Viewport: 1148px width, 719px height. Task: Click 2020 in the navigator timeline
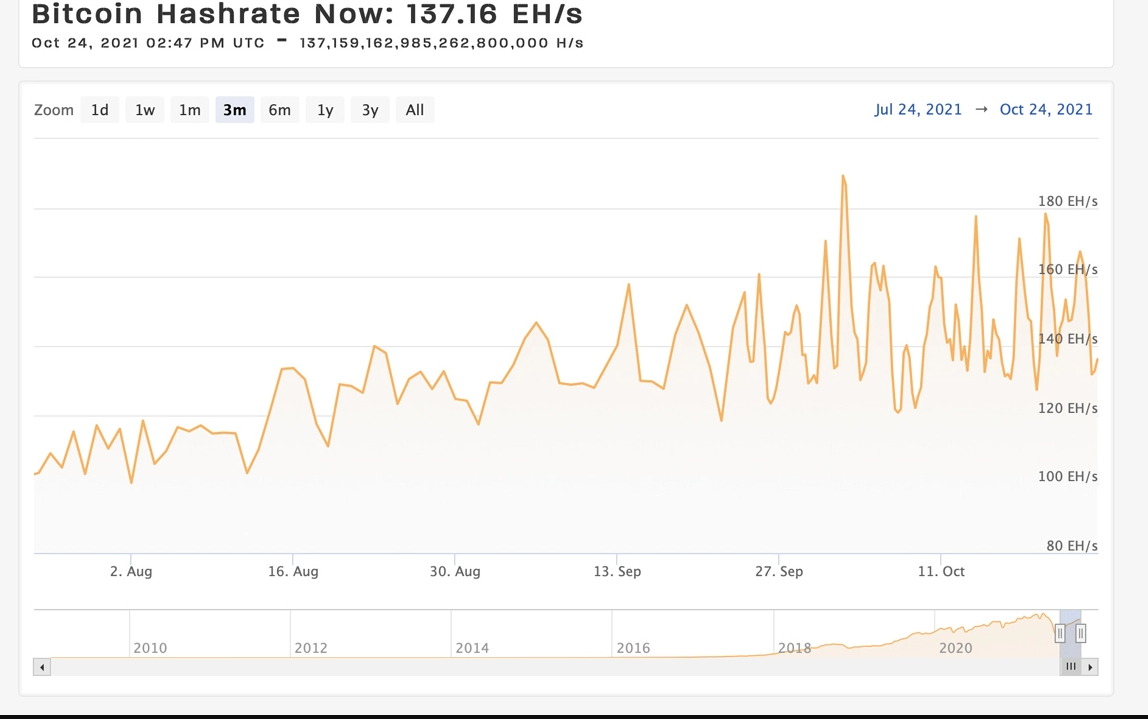955,648
